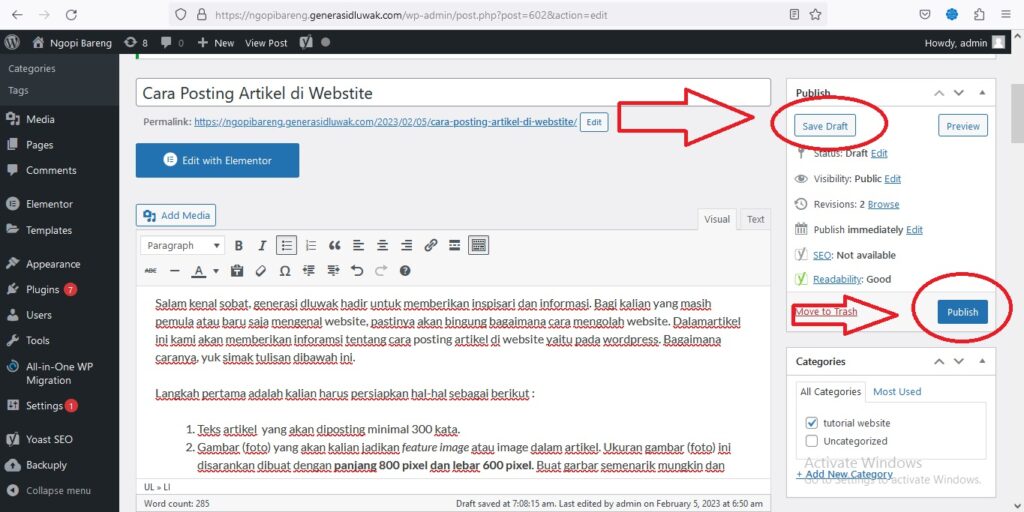This screenshot has height=512, width=1024.
Task: Collapse the Publish panel toggle
Action: pos(982,93)
